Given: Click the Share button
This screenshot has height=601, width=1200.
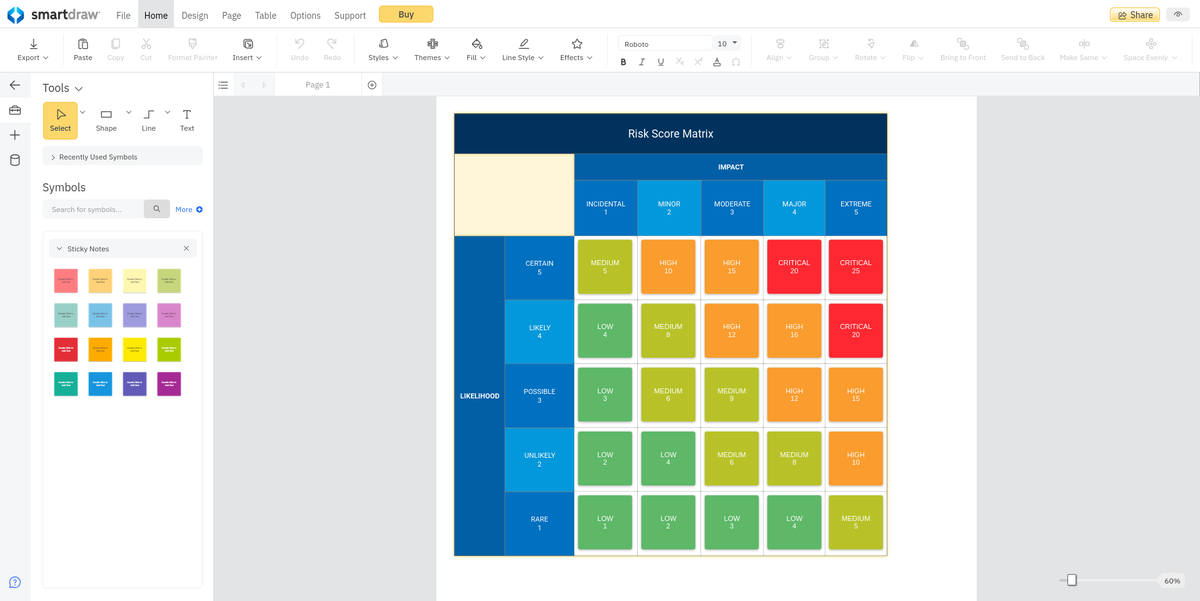Looking at the screenshot, I should [1133, 15].
